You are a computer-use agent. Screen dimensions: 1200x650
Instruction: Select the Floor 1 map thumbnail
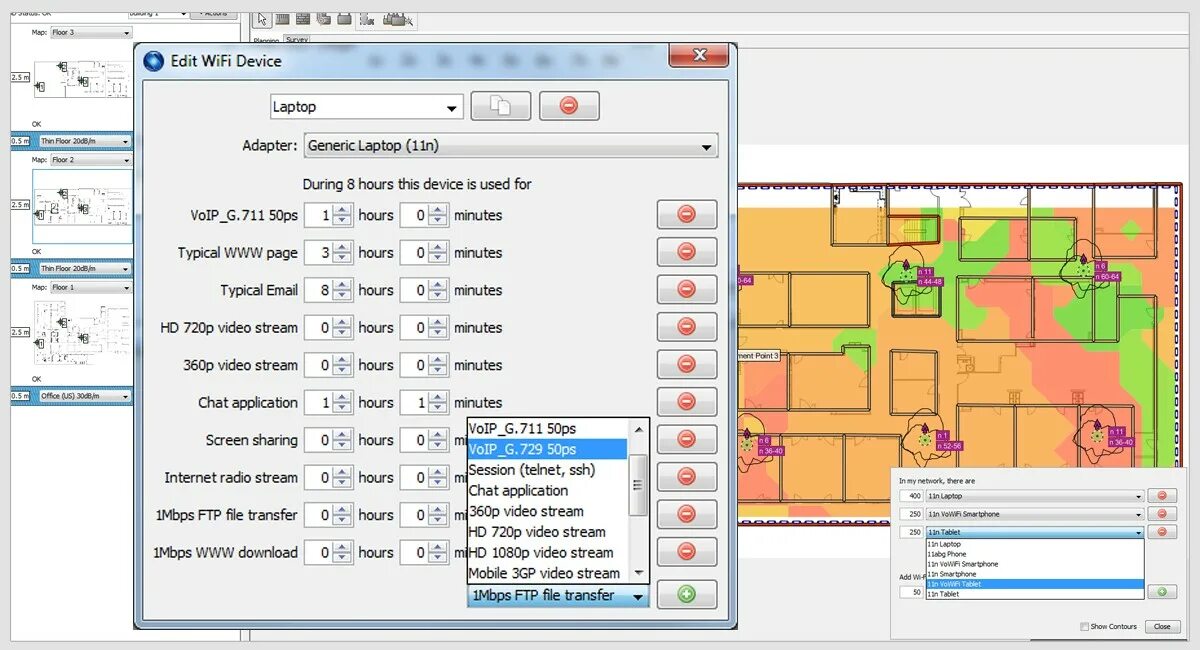(82, 334)
